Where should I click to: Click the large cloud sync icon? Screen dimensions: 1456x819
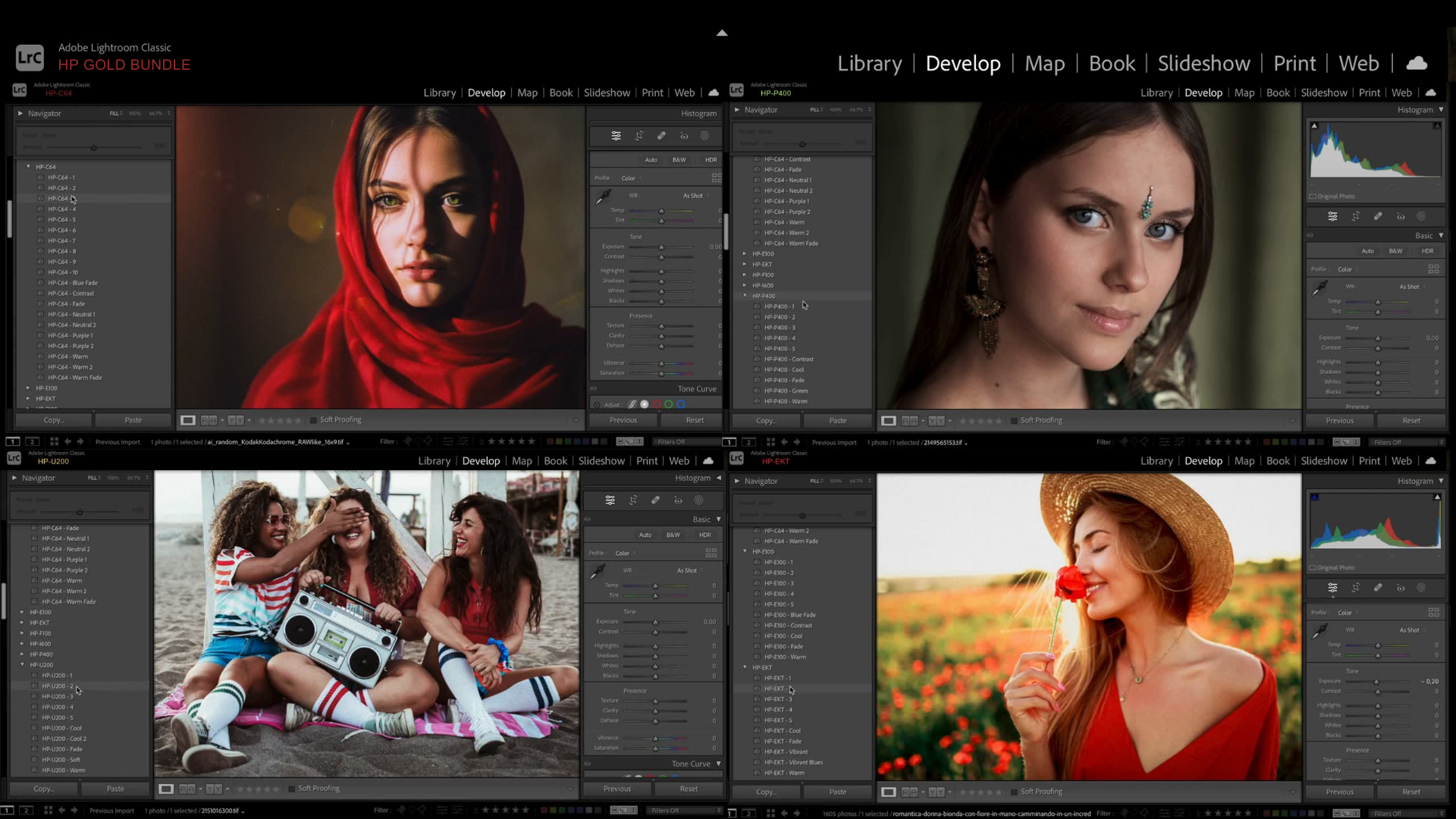1416,64
